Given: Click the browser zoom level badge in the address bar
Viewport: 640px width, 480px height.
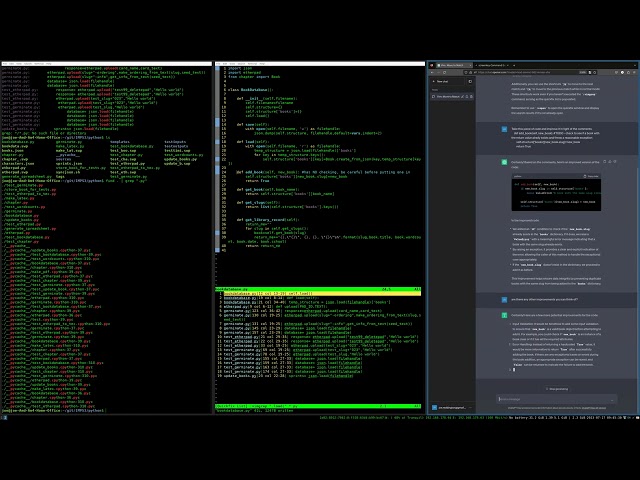Looking at the screenshot, I should 583,72.
